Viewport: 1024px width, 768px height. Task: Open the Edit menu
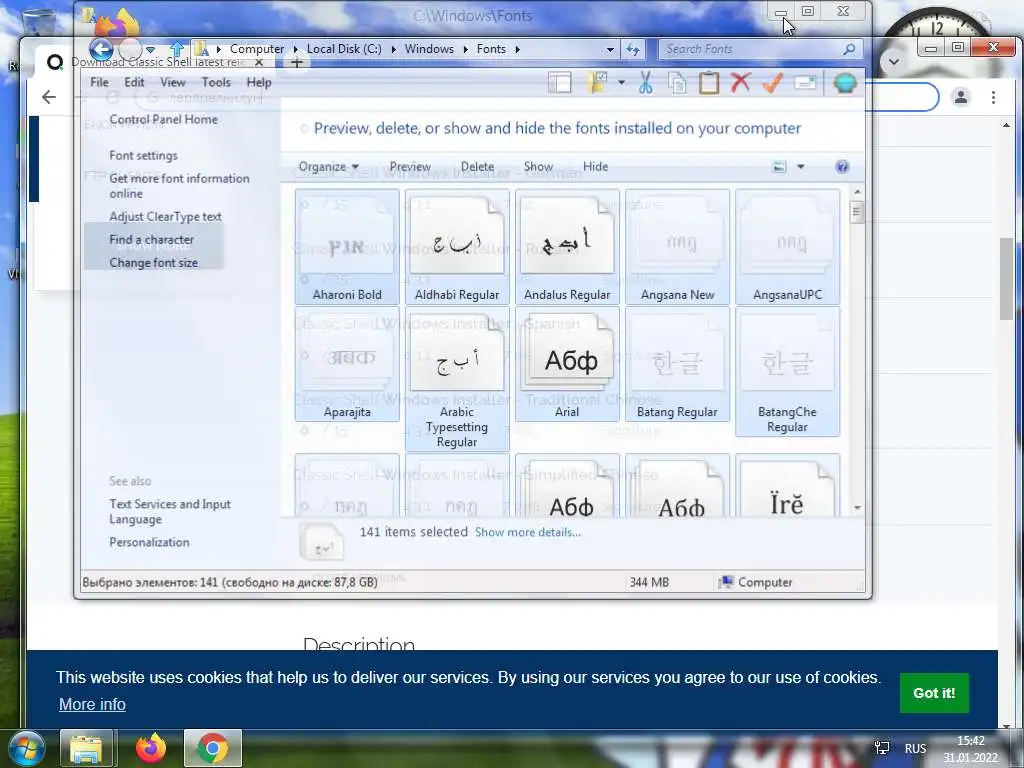(x=134, y=82)
